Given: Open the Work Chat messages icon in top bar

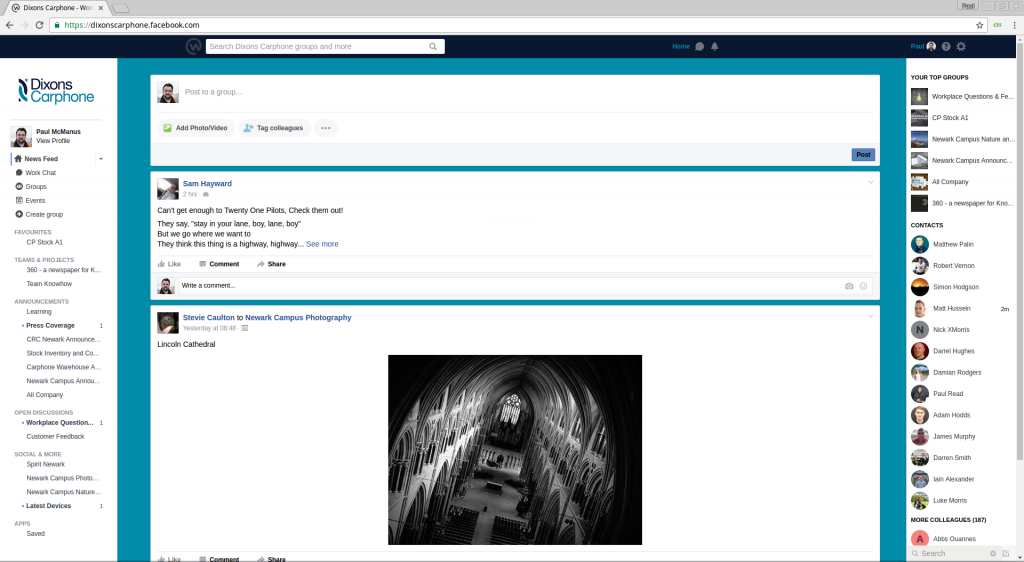Looking at the screenshot, I should [699, 46].
